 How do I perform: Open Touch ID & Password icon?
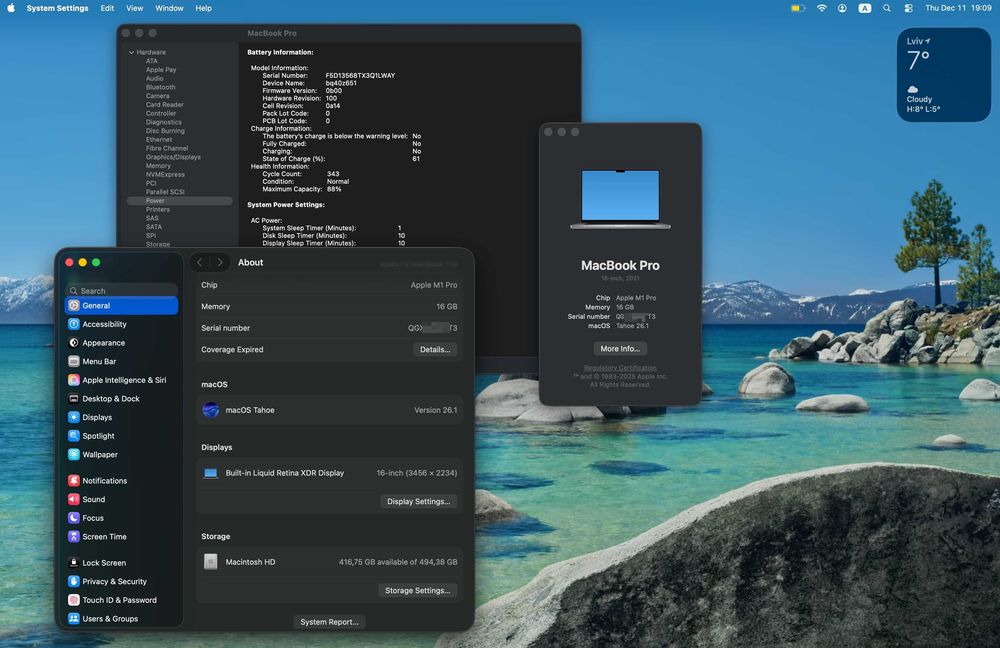click(74, 600)
